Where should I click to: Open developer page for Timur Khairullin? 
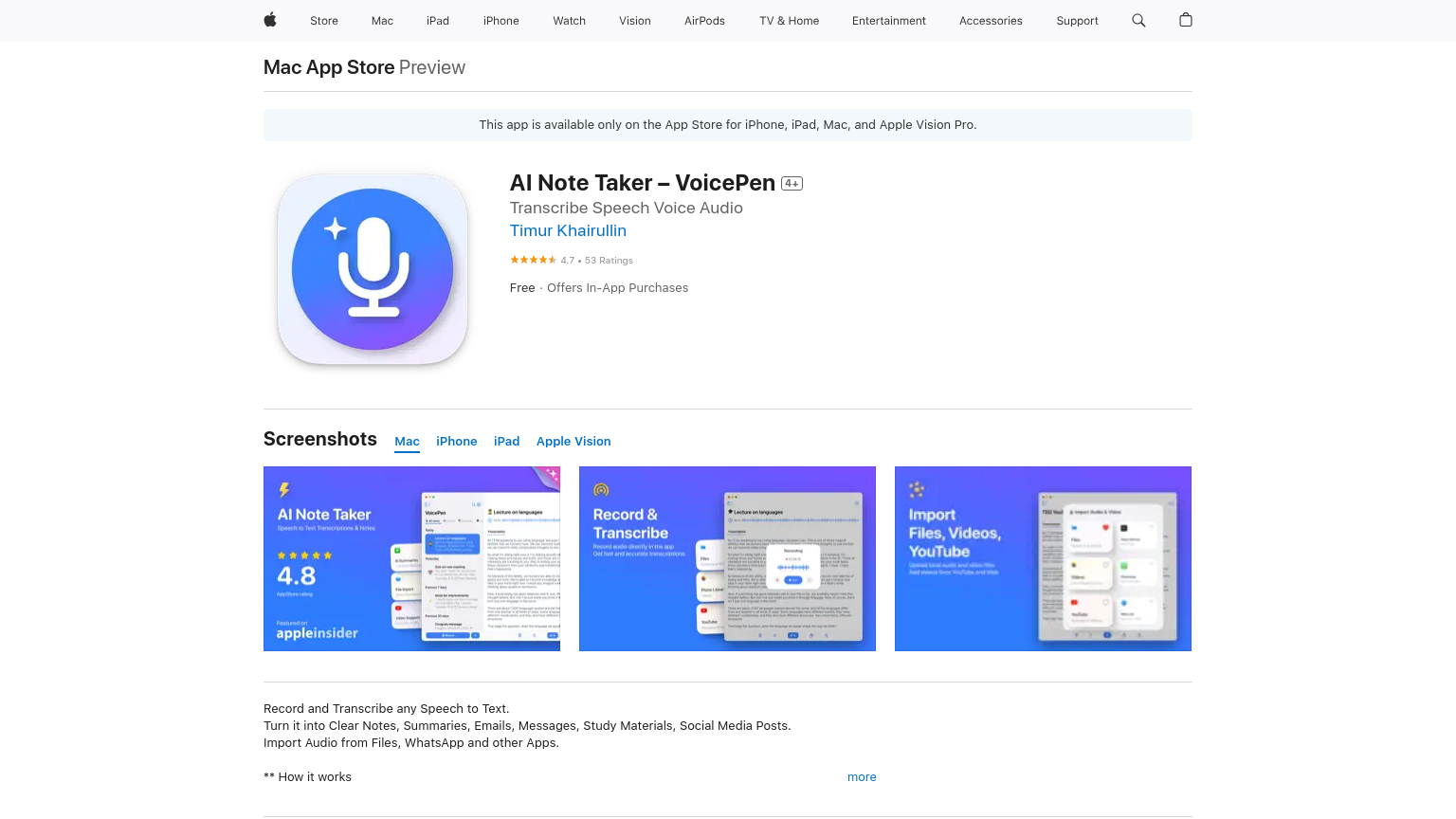tap(568, 230)
